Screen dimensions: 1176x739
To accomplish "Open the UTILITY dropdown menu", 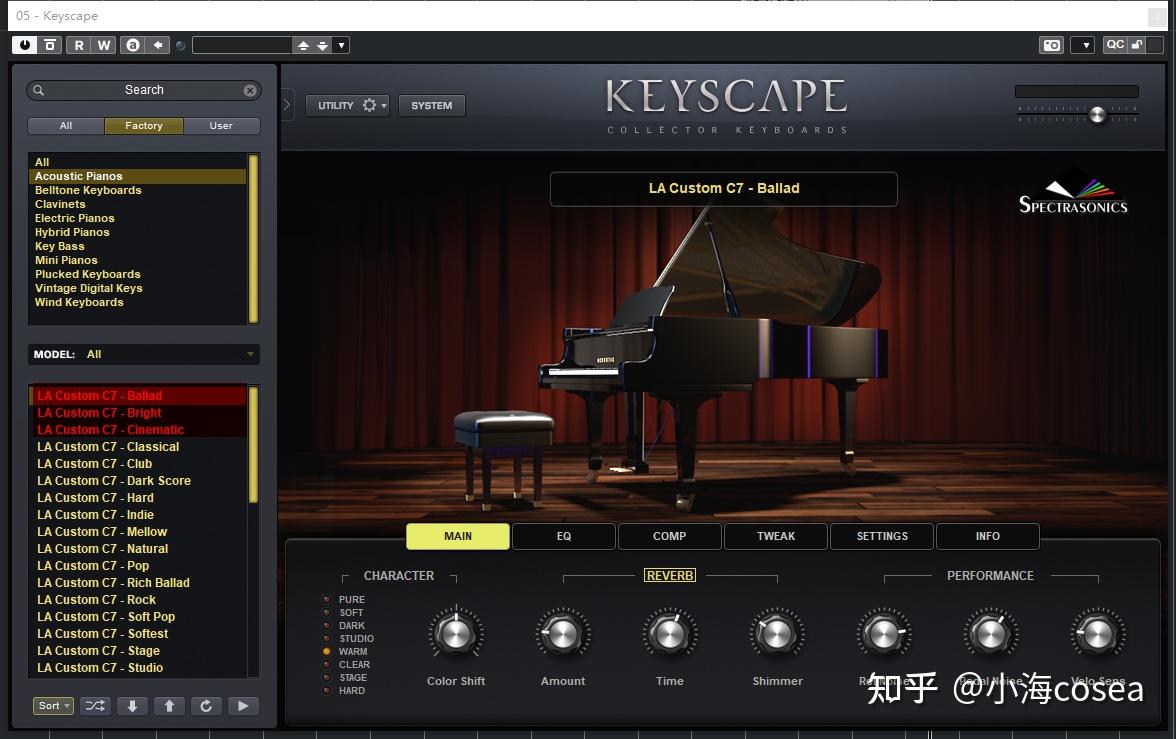I will [347, 105].
